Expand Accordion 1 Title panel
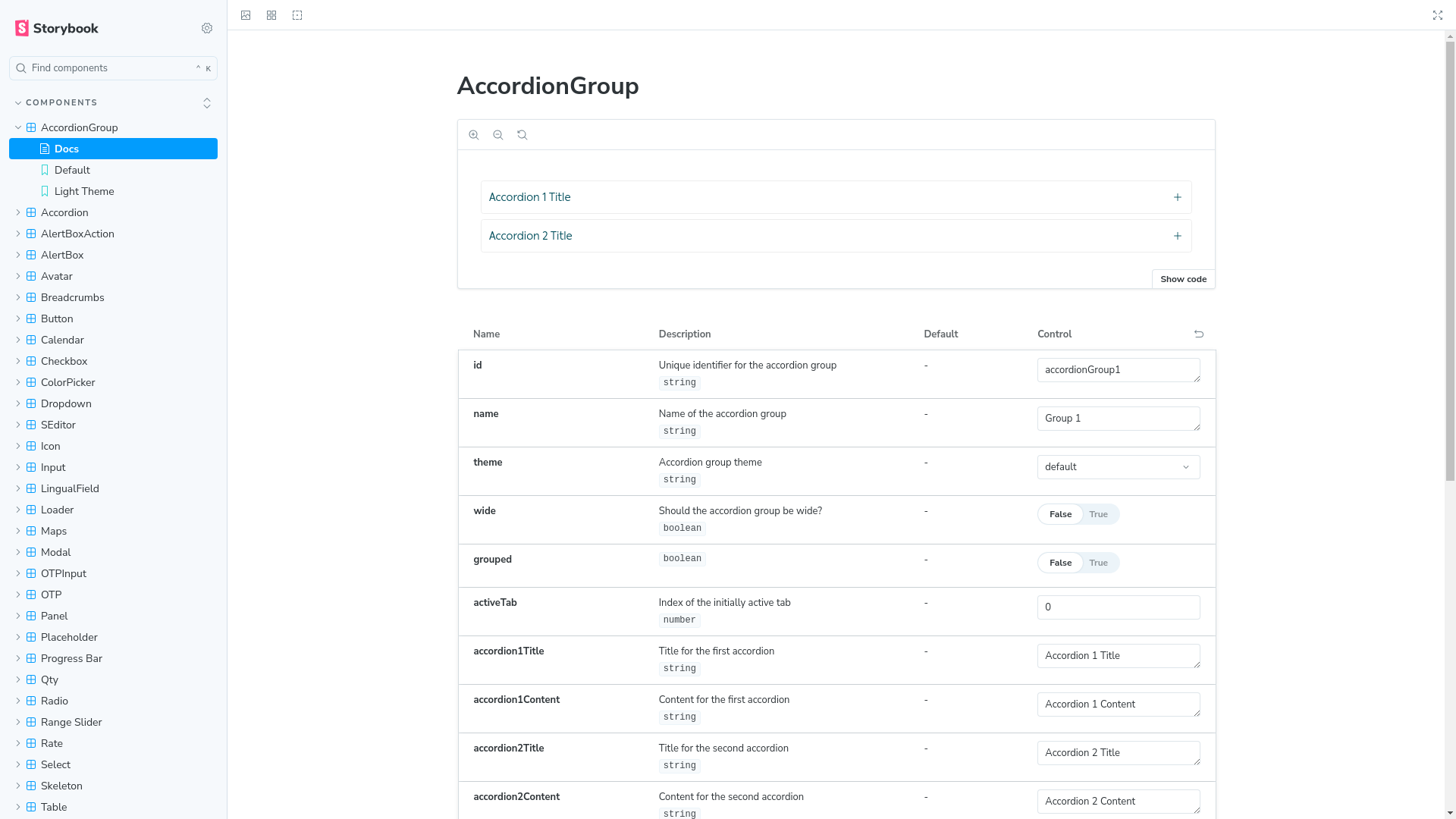Viewport: 1456px width, 819px height. [x=836, y=197]
